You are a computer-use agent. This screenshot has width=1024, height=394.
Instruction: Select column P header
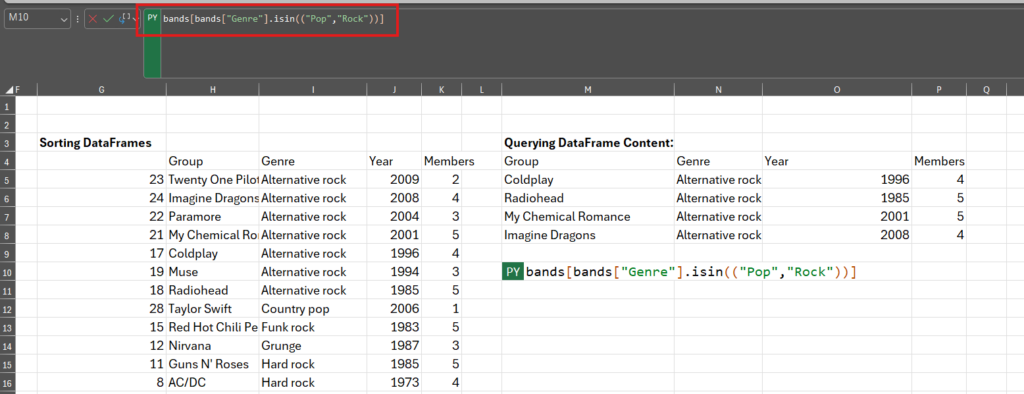[x=938, y=90]
